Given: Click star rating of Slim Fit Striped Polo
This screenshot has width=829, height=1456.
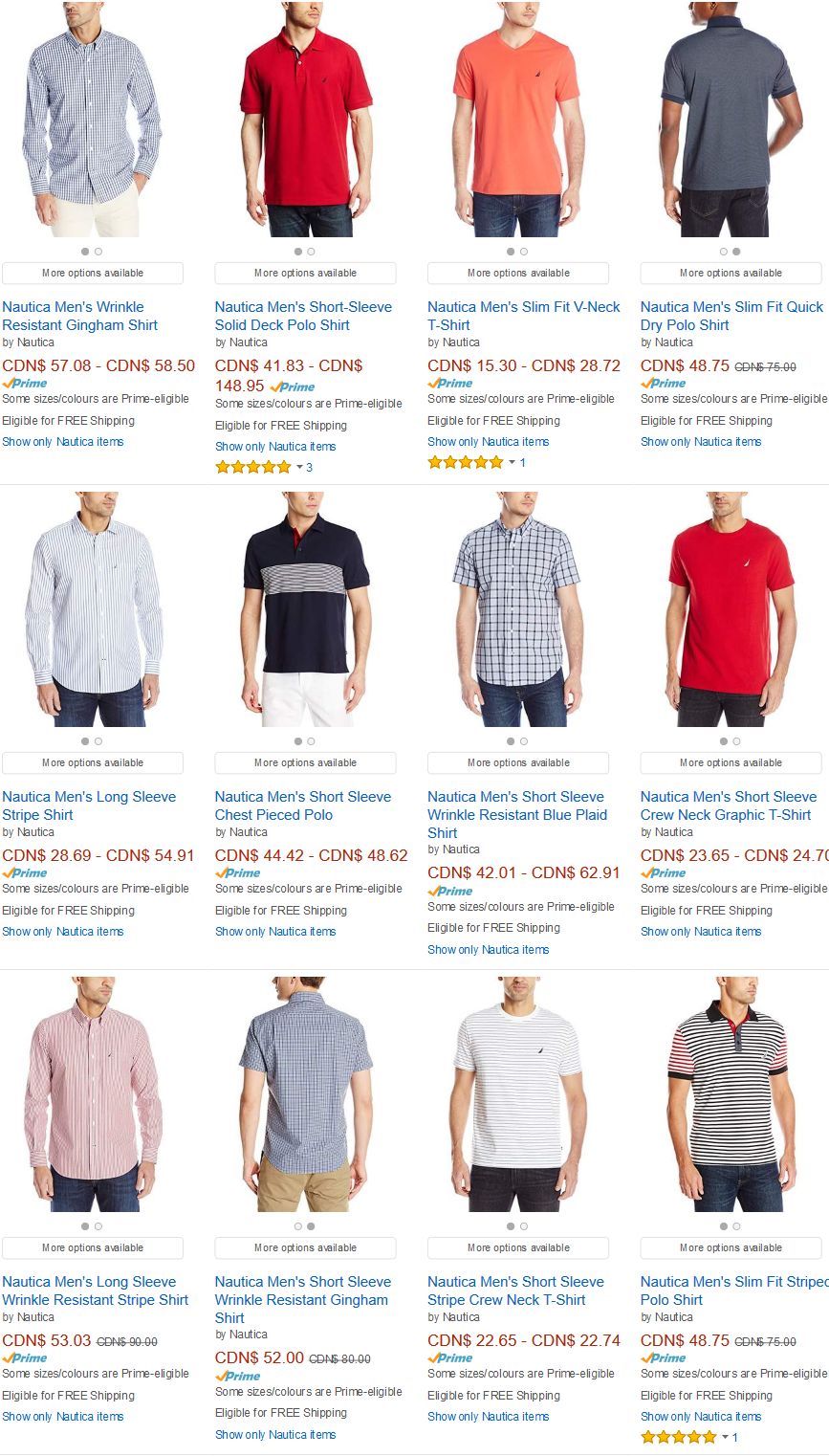Looking at the screenshot, I should (x=679, y=1437).
